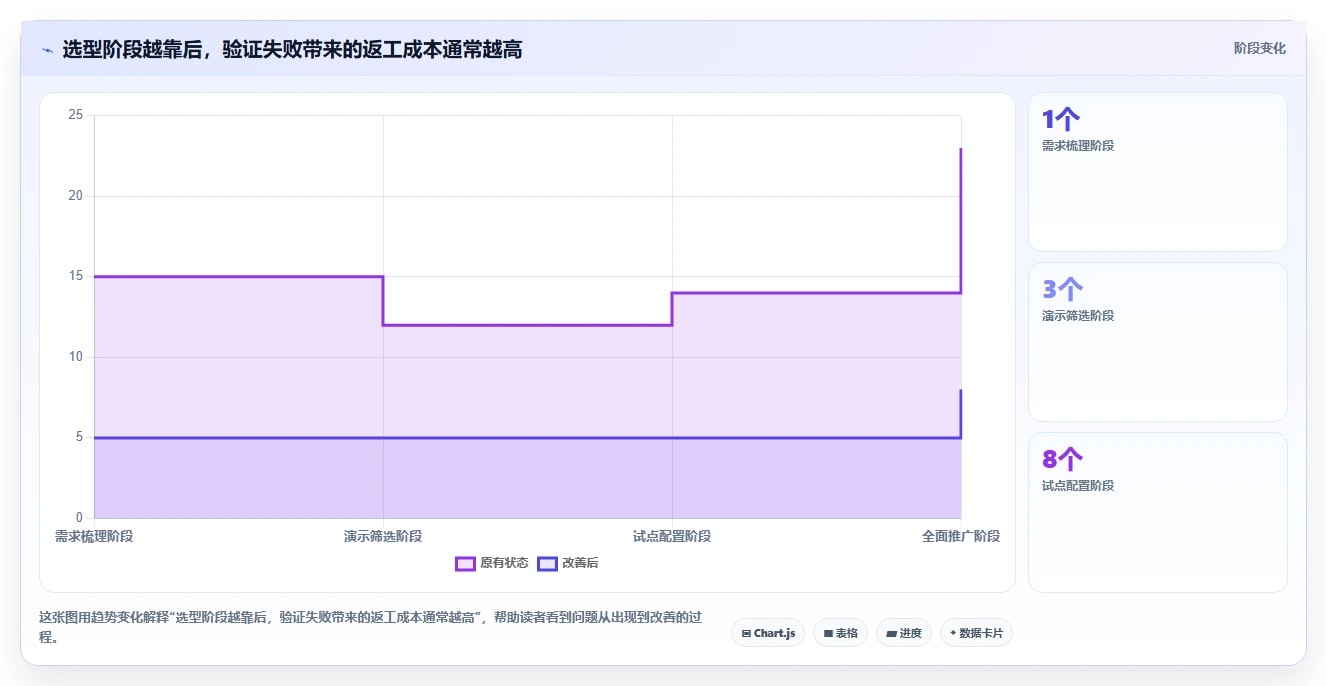Click the 演示筛选阶段 x-axis label
Viewport: 1327px width, 686px height.
click(383, 536)
